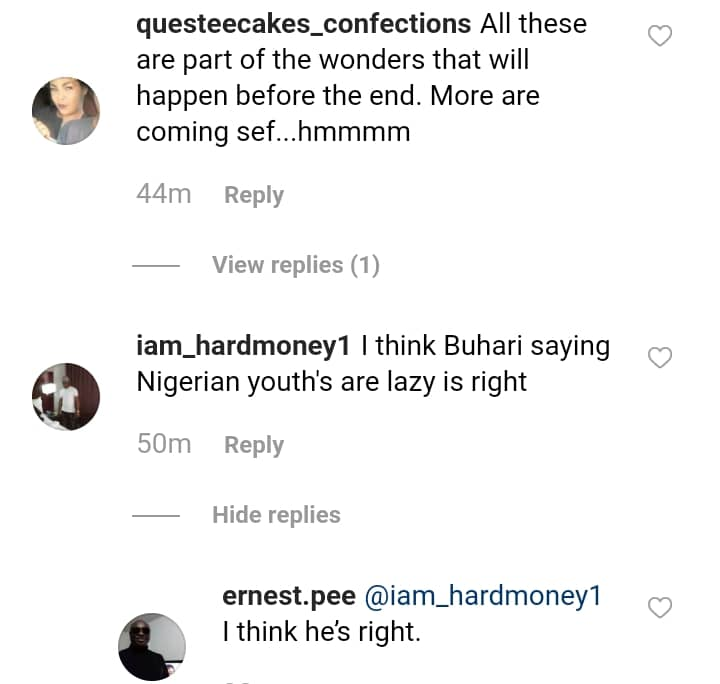Click the dash line beside View replies
The height and width of the screenshot is (684, 720).
(156, 266)
